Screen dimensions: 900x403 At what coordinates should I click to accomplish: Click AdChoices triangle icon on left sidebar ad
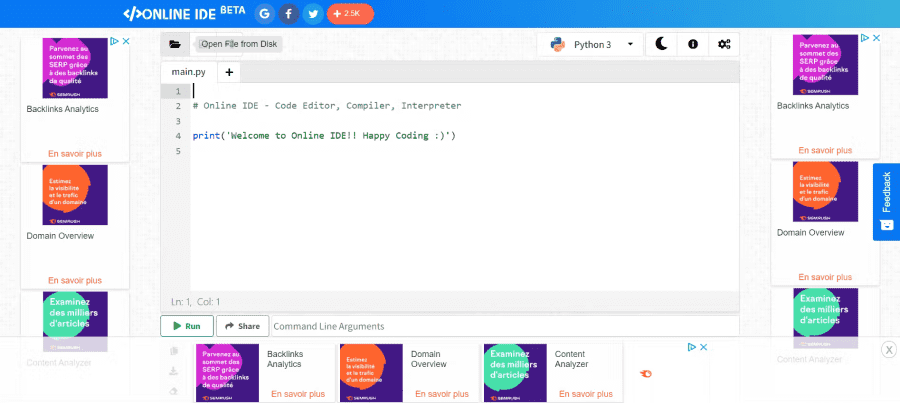click(x=115, y=41)
